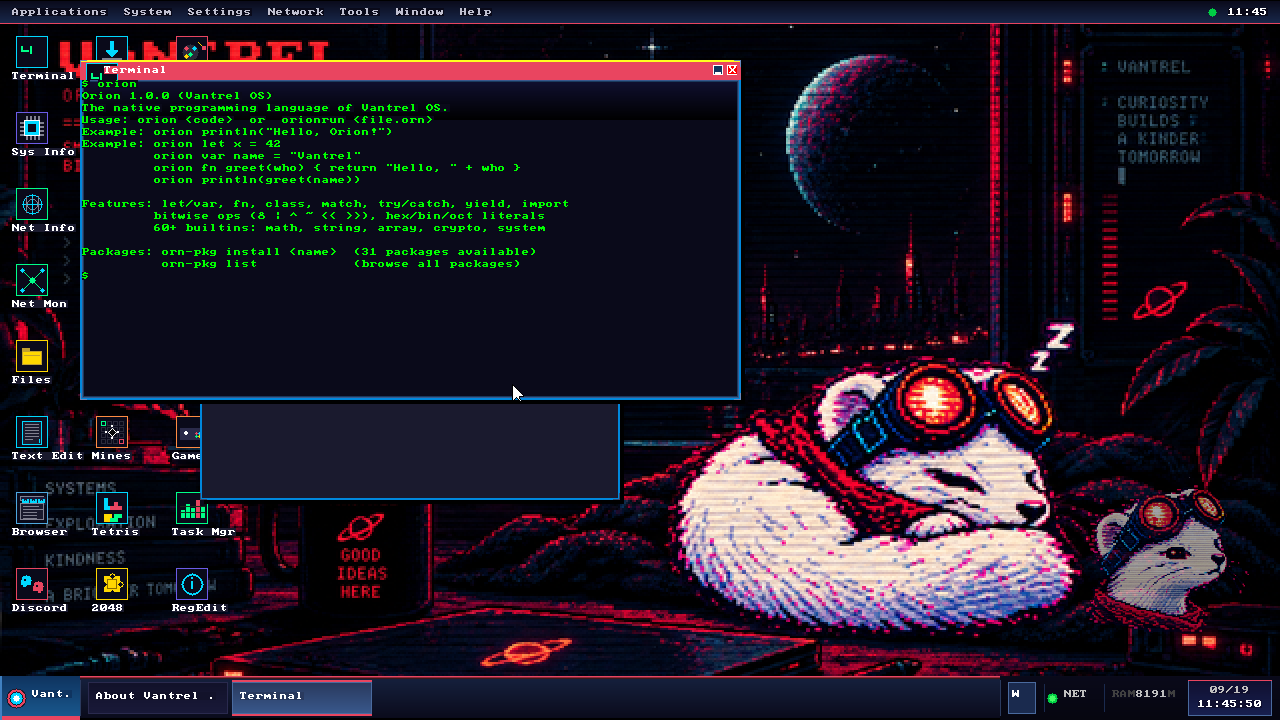Launch the Net Mon desktop icon

[x=32, y=280]
